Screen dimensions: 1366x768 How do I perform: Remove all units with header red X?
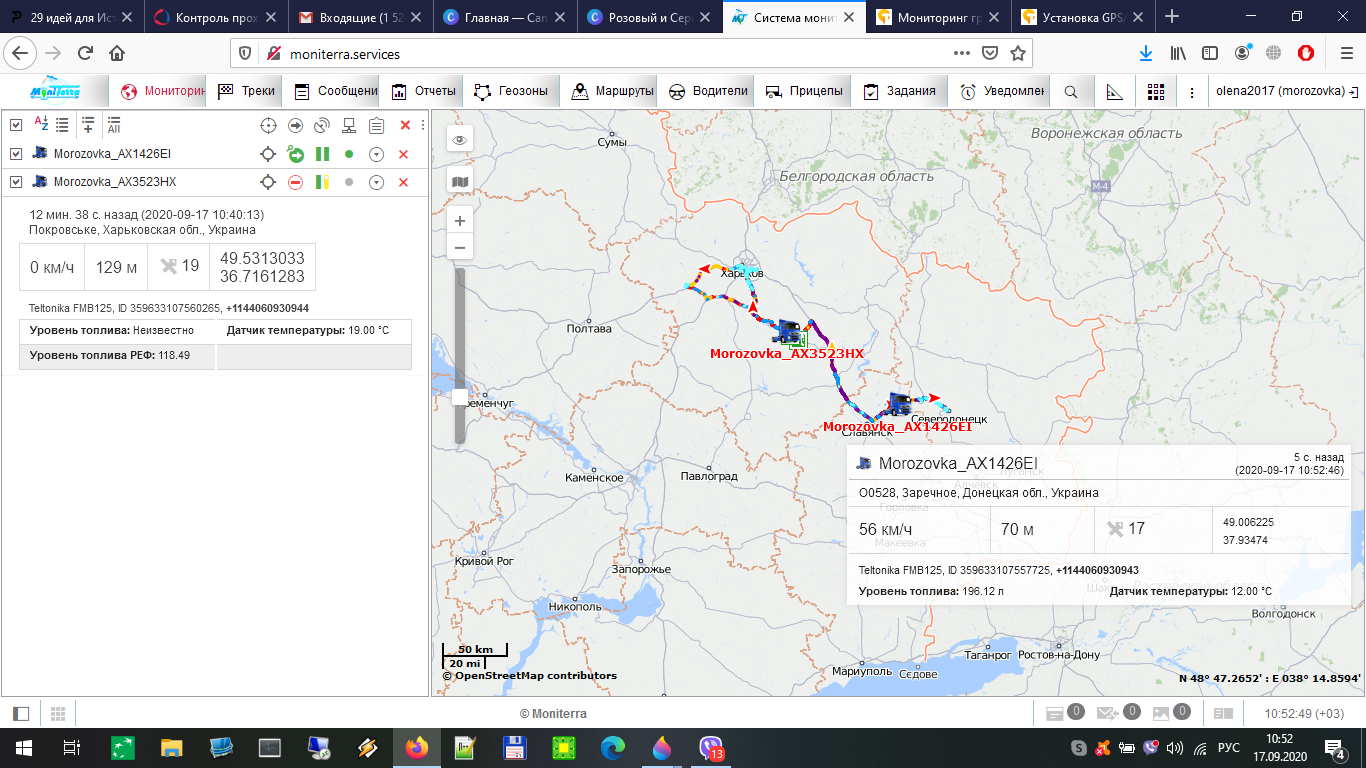click(x=405, y=125)
